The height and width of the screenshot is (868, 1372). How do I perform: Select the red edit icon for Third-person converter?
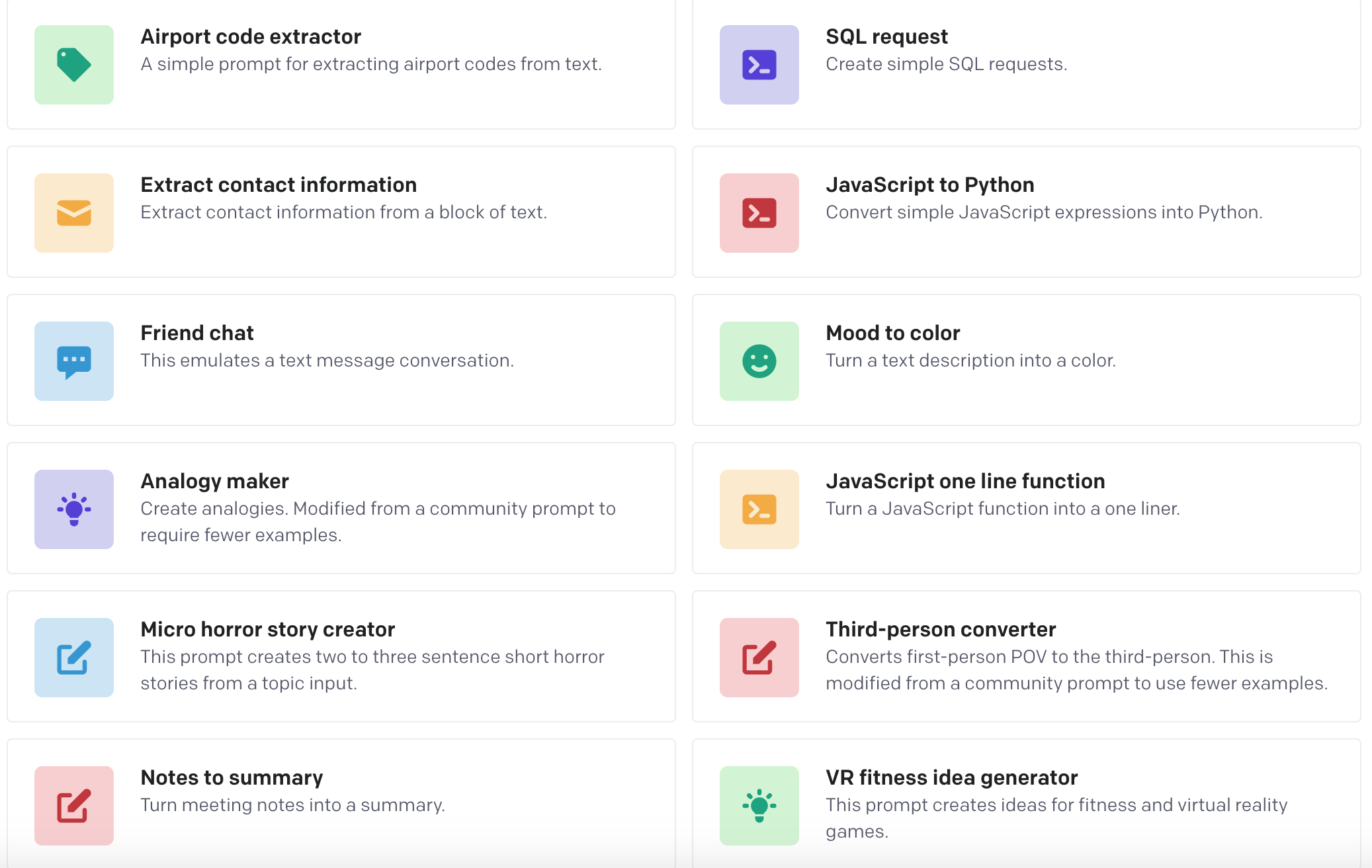pos(759,658)
